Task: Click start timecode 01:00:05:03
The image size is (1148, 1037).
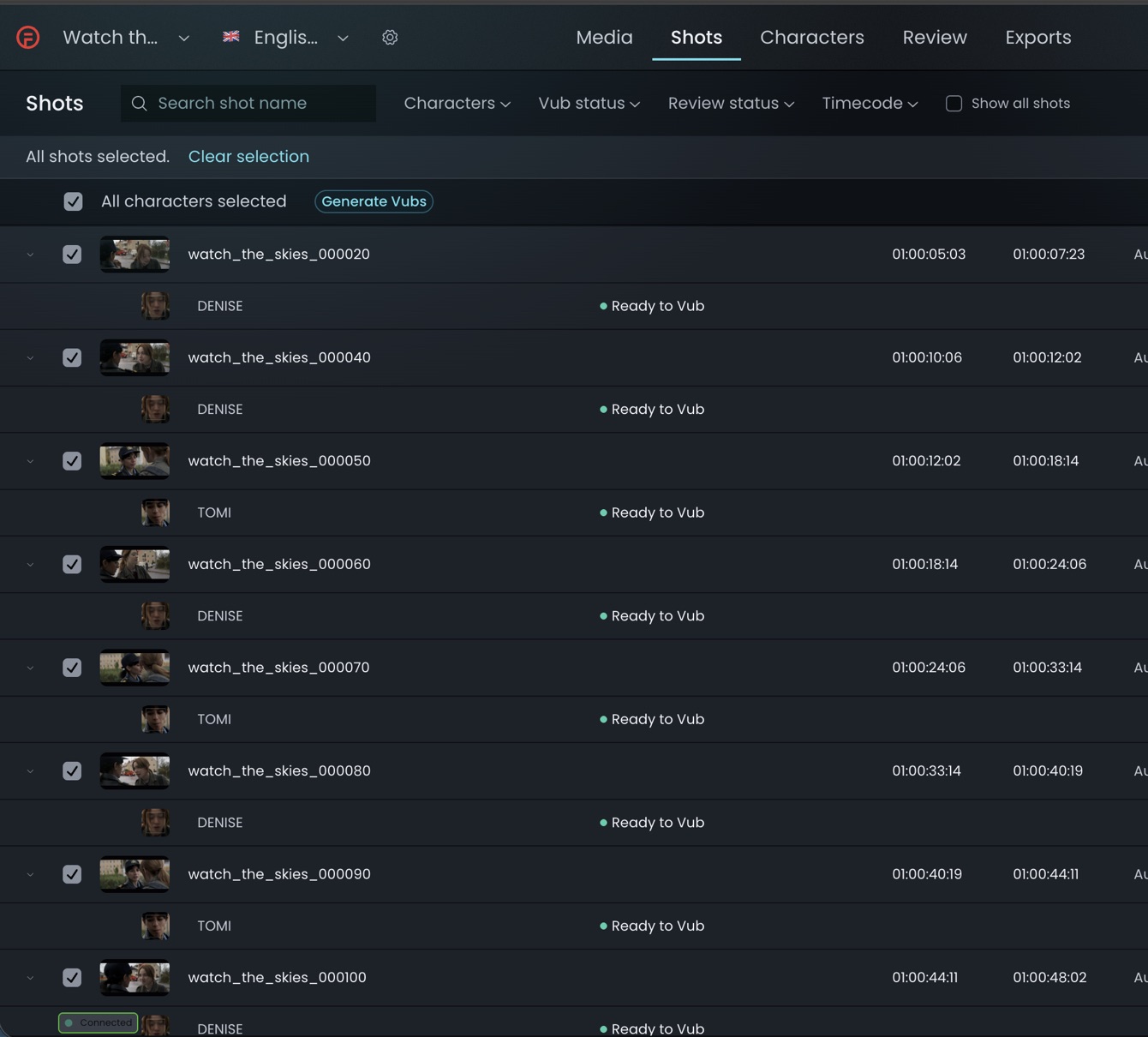Action: [929, 255]
